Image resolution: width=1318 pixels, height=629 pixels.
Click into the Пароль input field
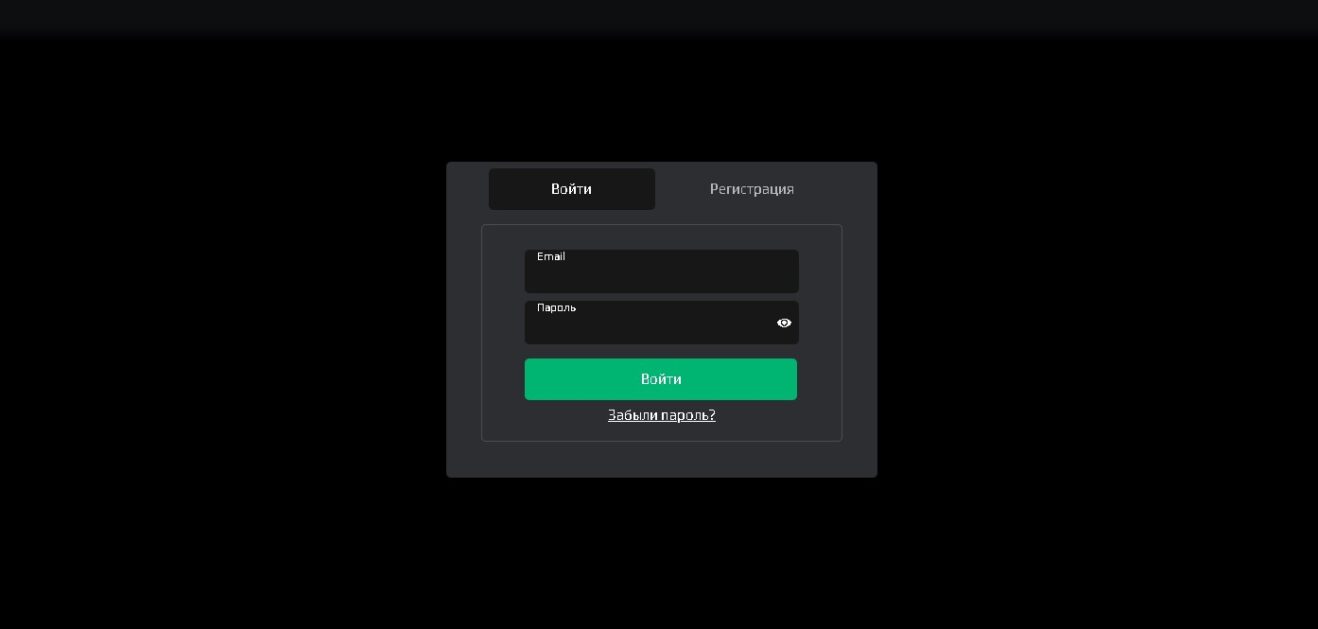(650, 326)
